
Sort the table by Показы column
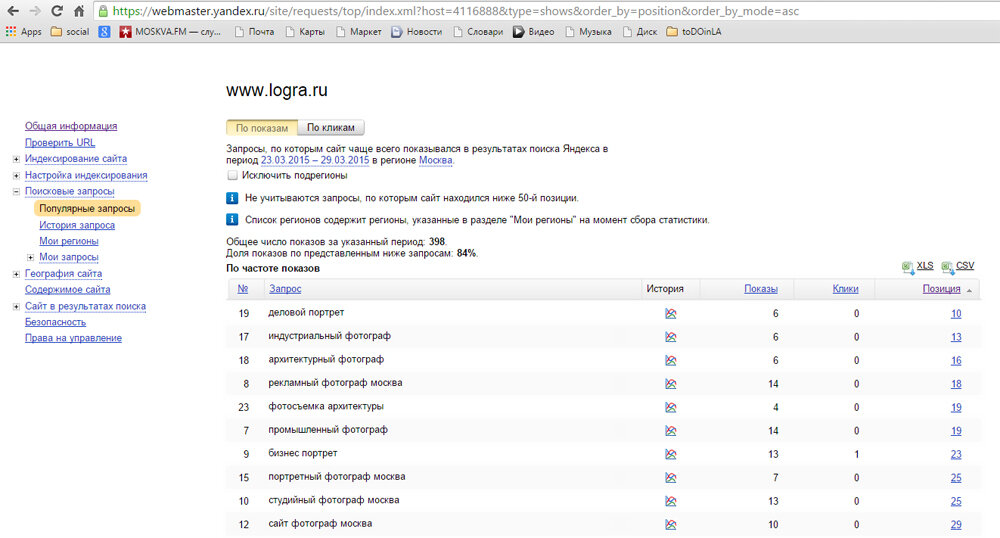[x=761, y=289]
